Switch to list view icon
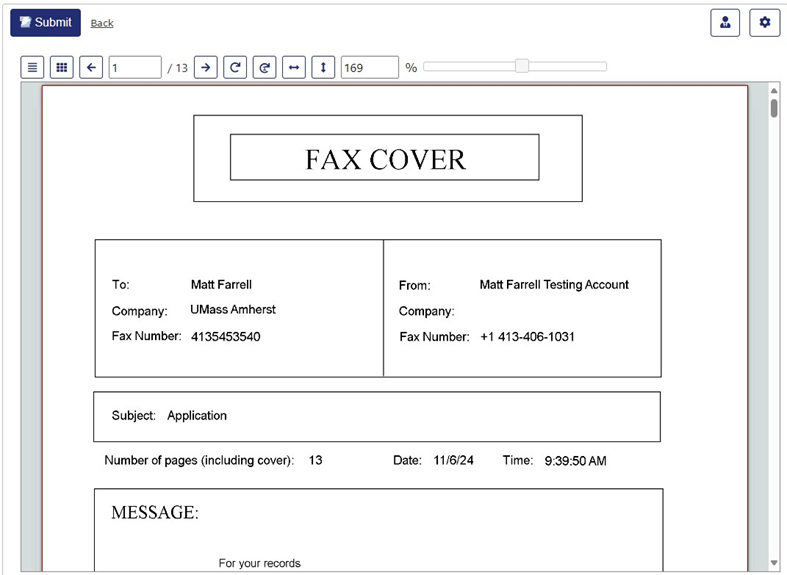787x575 pixels. 32,67
